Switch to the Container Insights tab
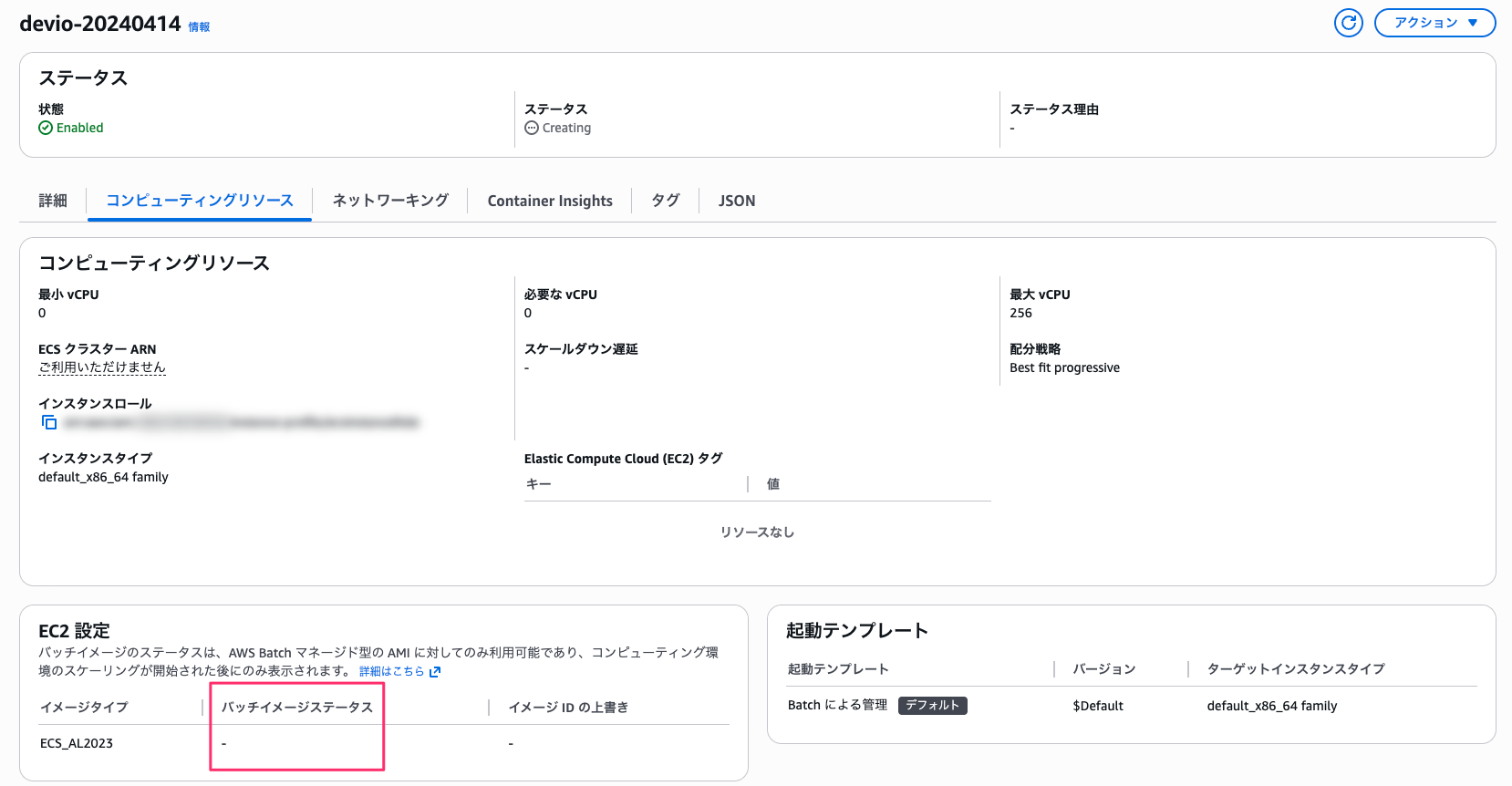This screenshot has height=786, width=1512. [x=550, y=201]
